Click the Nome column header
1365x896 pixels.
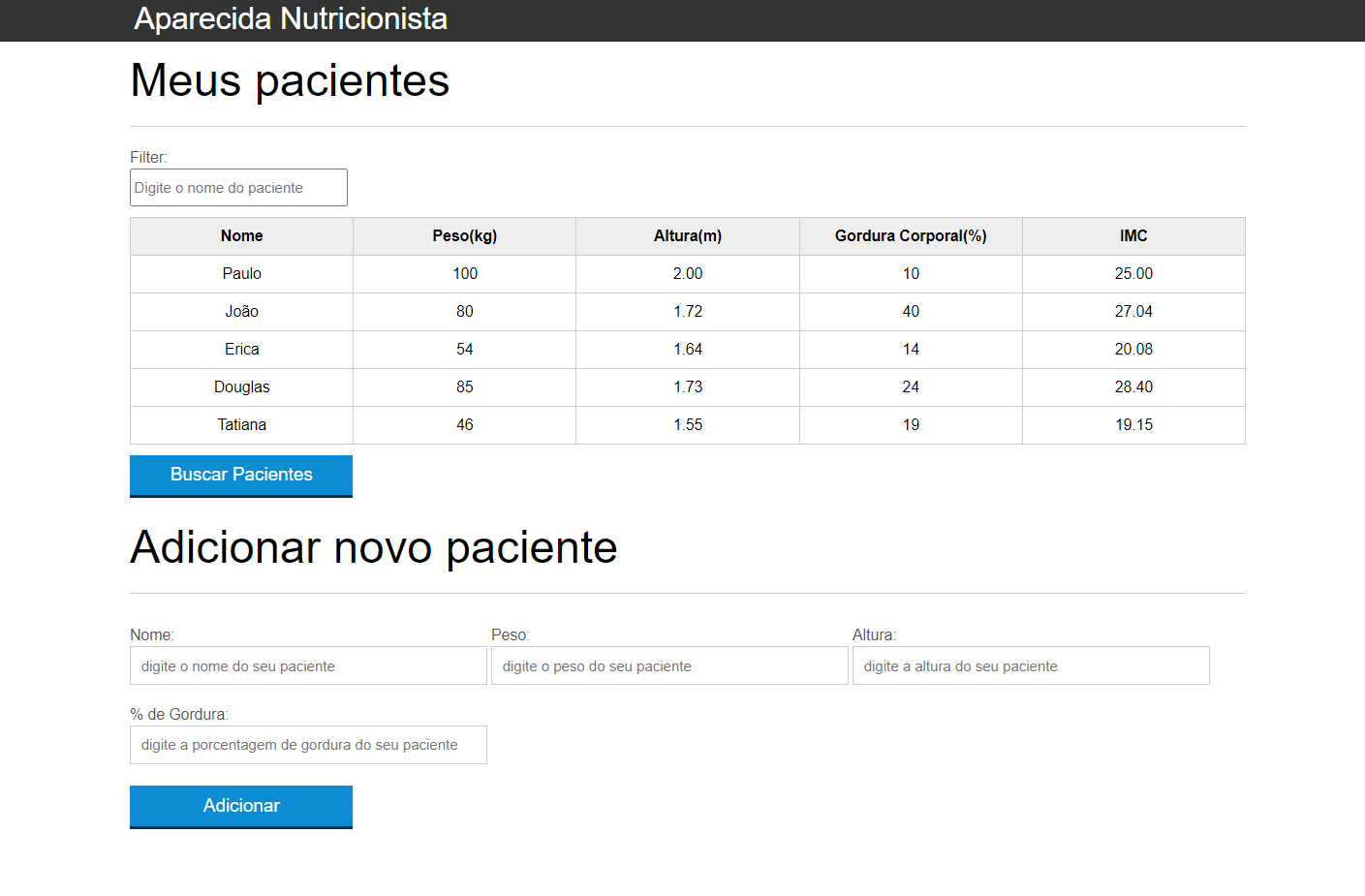click(241, 236)
